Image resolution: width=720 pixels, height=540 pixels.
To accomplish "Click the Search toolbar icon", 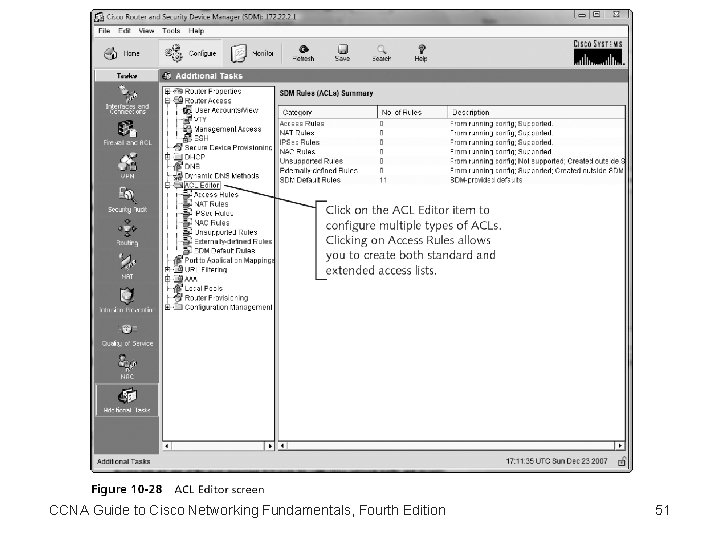I will [x=382, y=49].
